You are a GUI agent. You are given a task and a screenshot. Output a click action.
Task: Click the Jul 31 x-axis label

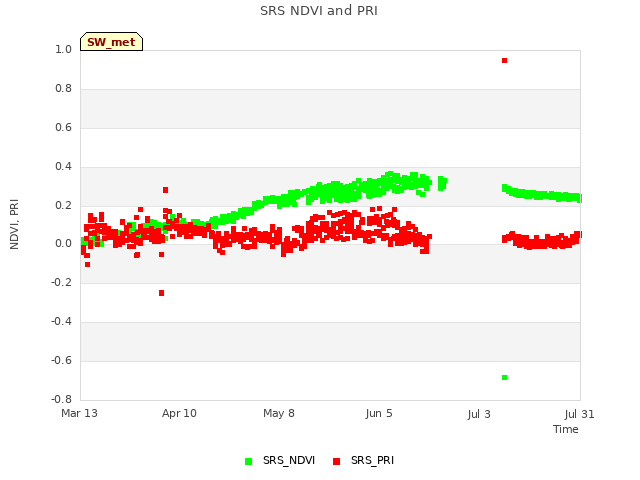point(579,414)
